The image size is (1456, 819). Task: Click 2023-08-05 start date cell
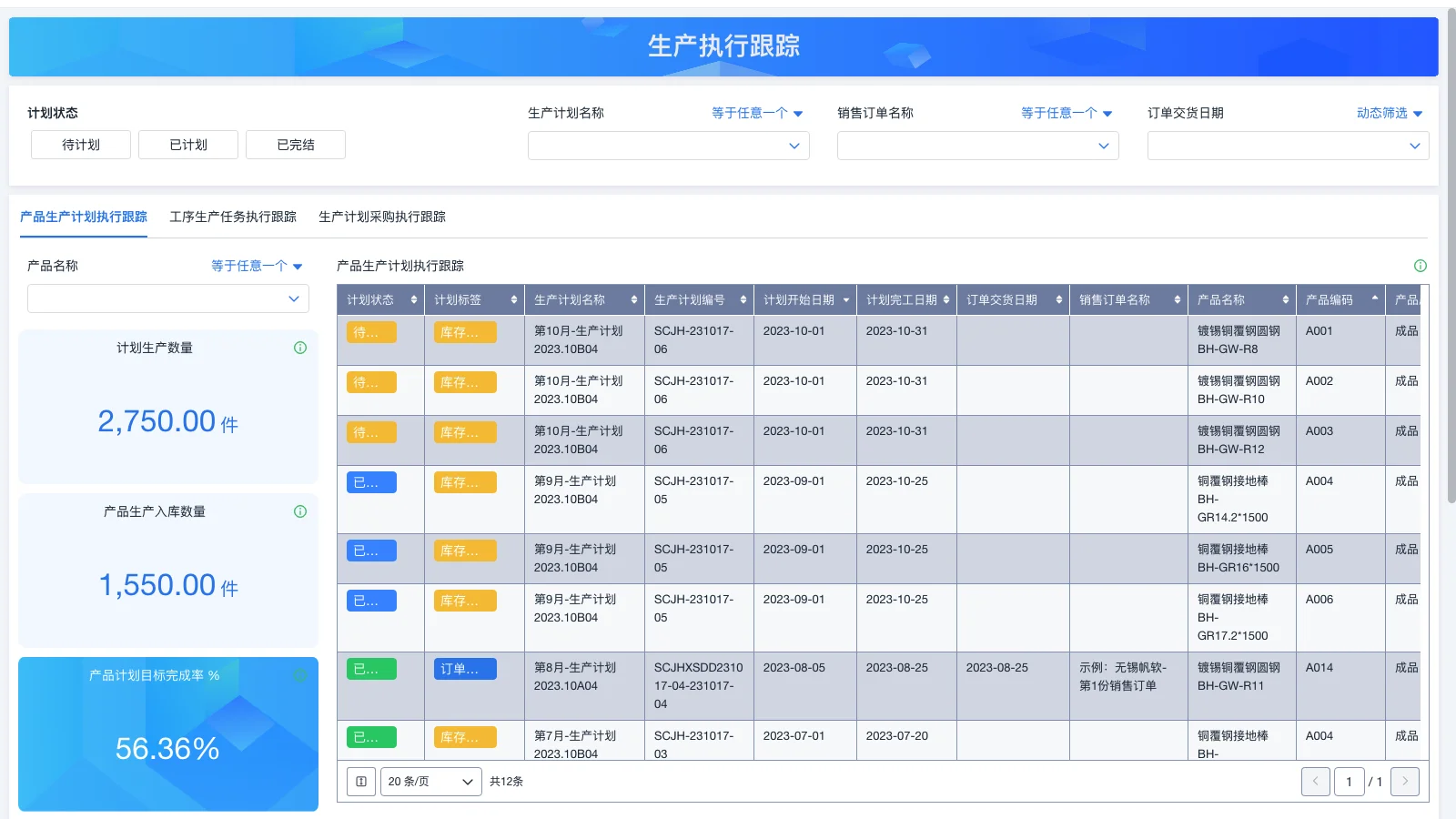[804, 686]
